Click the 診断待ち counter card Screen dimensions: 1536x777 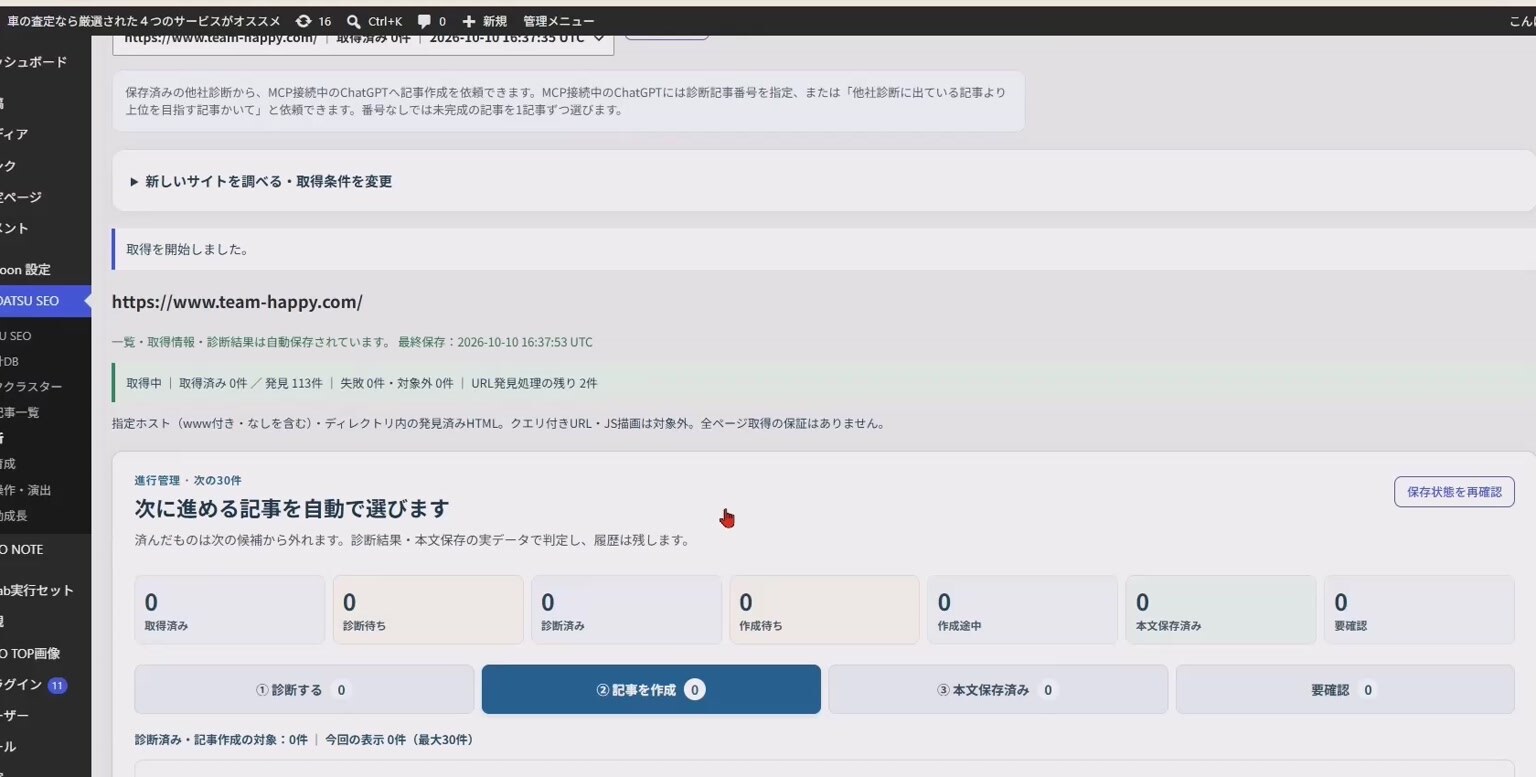point(428,610)
